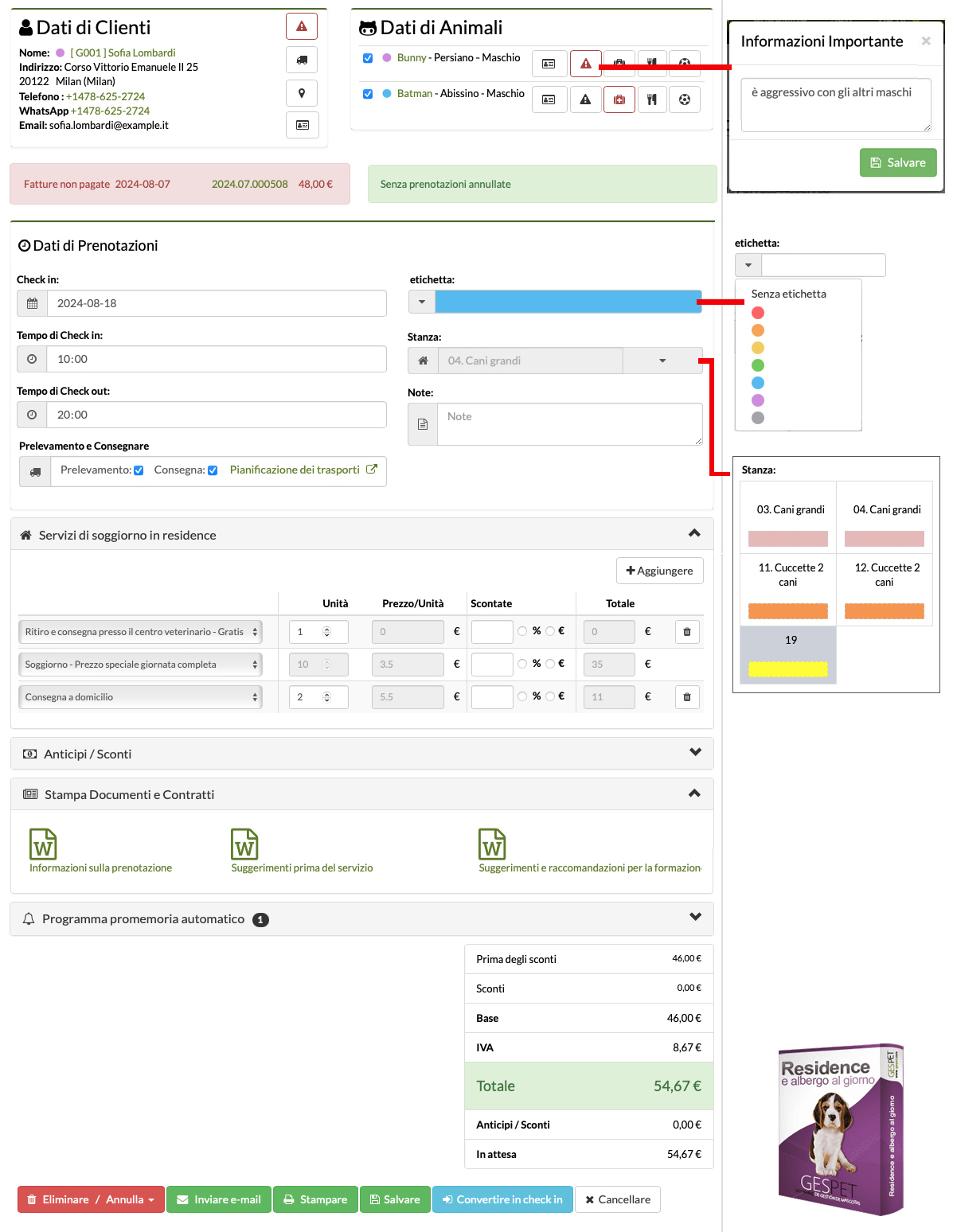Open the client ID card icon
This screenshot has height=1232, width=953.
pyautogui.click(x=302, y=125)
